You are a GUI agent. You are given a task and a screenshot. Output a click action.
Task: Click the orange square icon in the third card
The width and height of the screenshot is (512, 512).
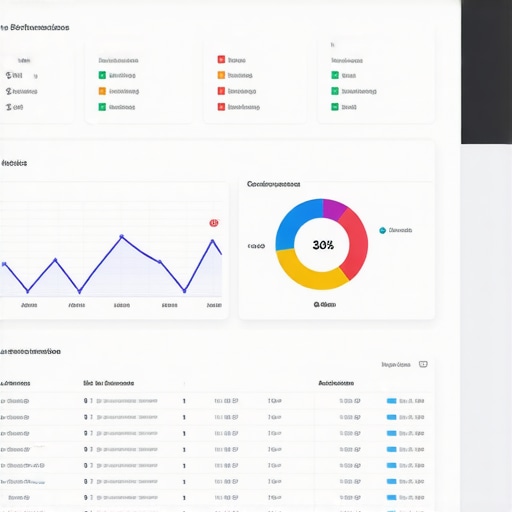point(221,75)
